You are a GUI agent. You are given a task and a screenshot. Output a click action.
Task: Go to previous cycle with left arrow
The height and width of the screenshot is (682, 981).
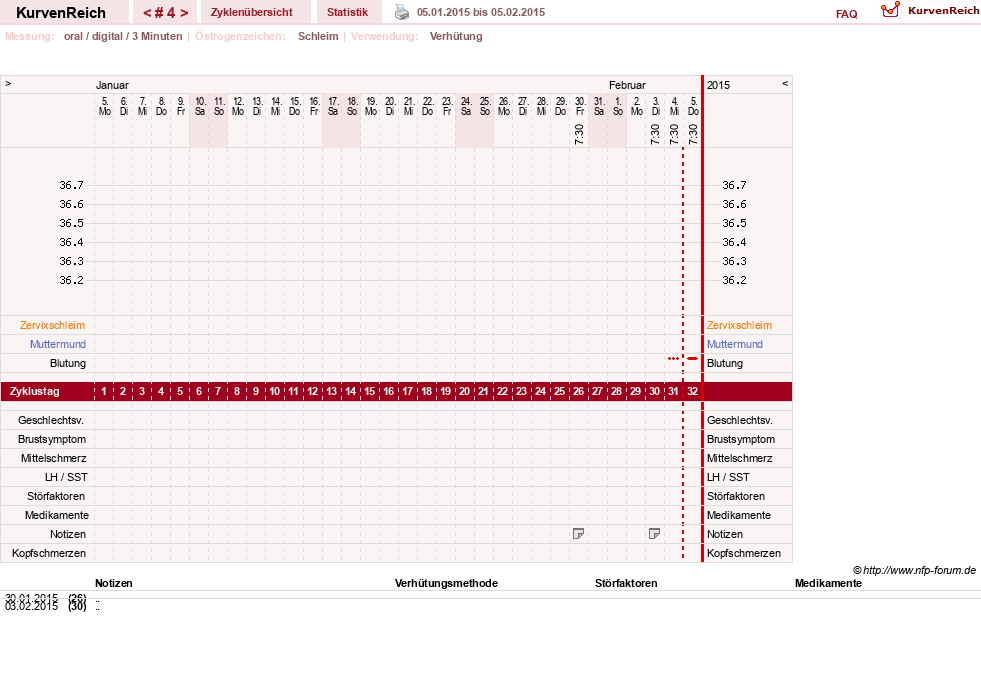147,13
